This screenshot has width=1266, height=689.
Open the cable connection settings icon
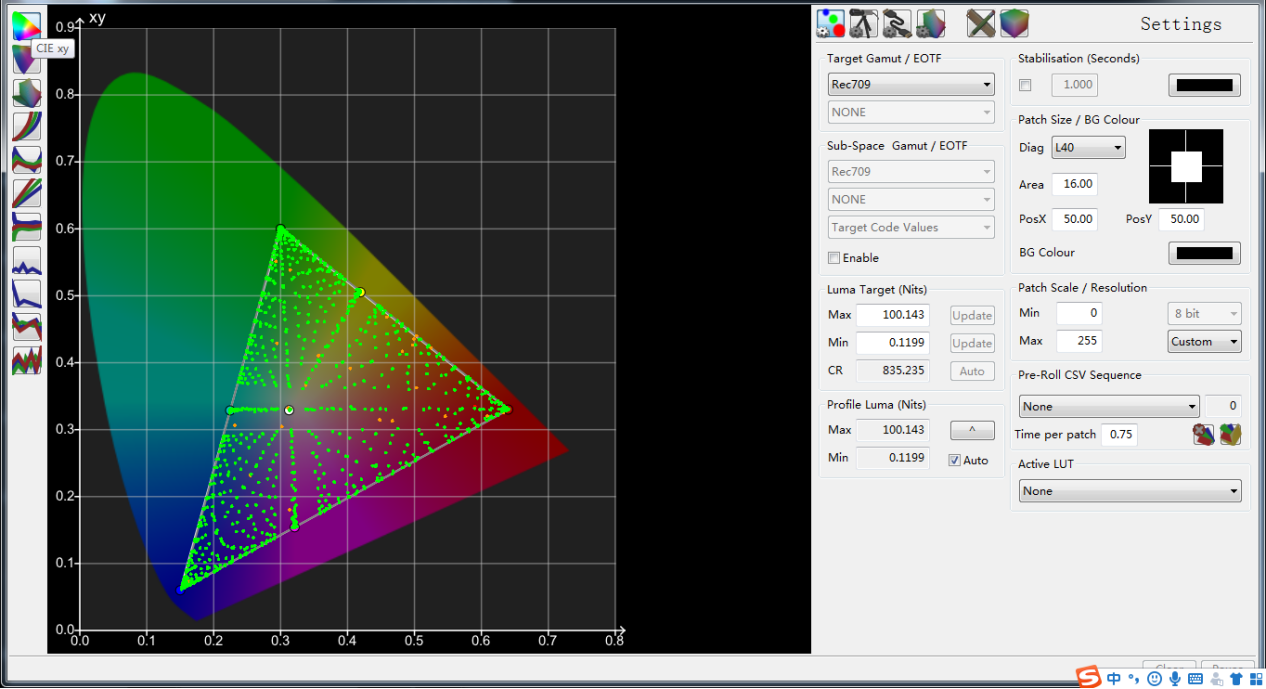[x=897, y=23]
